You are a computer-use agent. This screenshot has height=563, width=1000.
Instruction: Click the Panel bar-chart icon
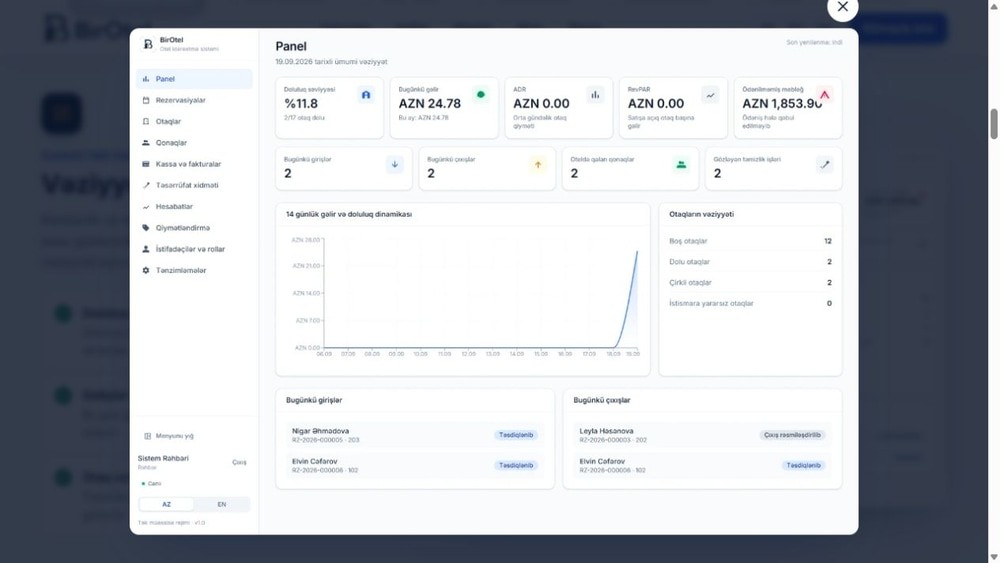146,79
